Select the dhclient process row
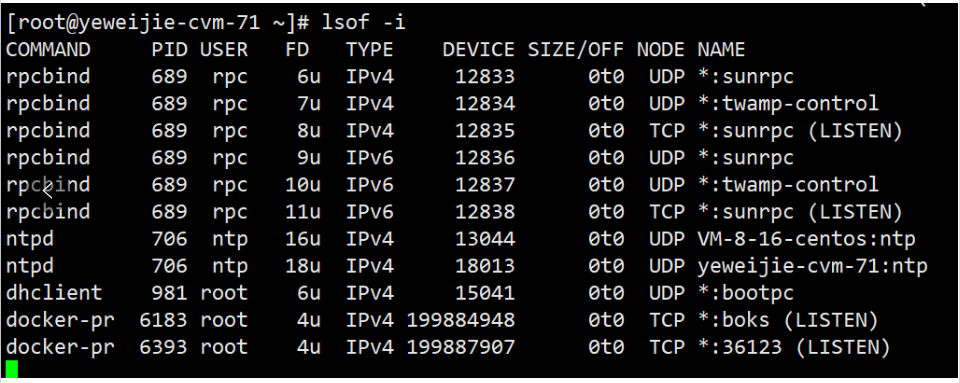 400,293
